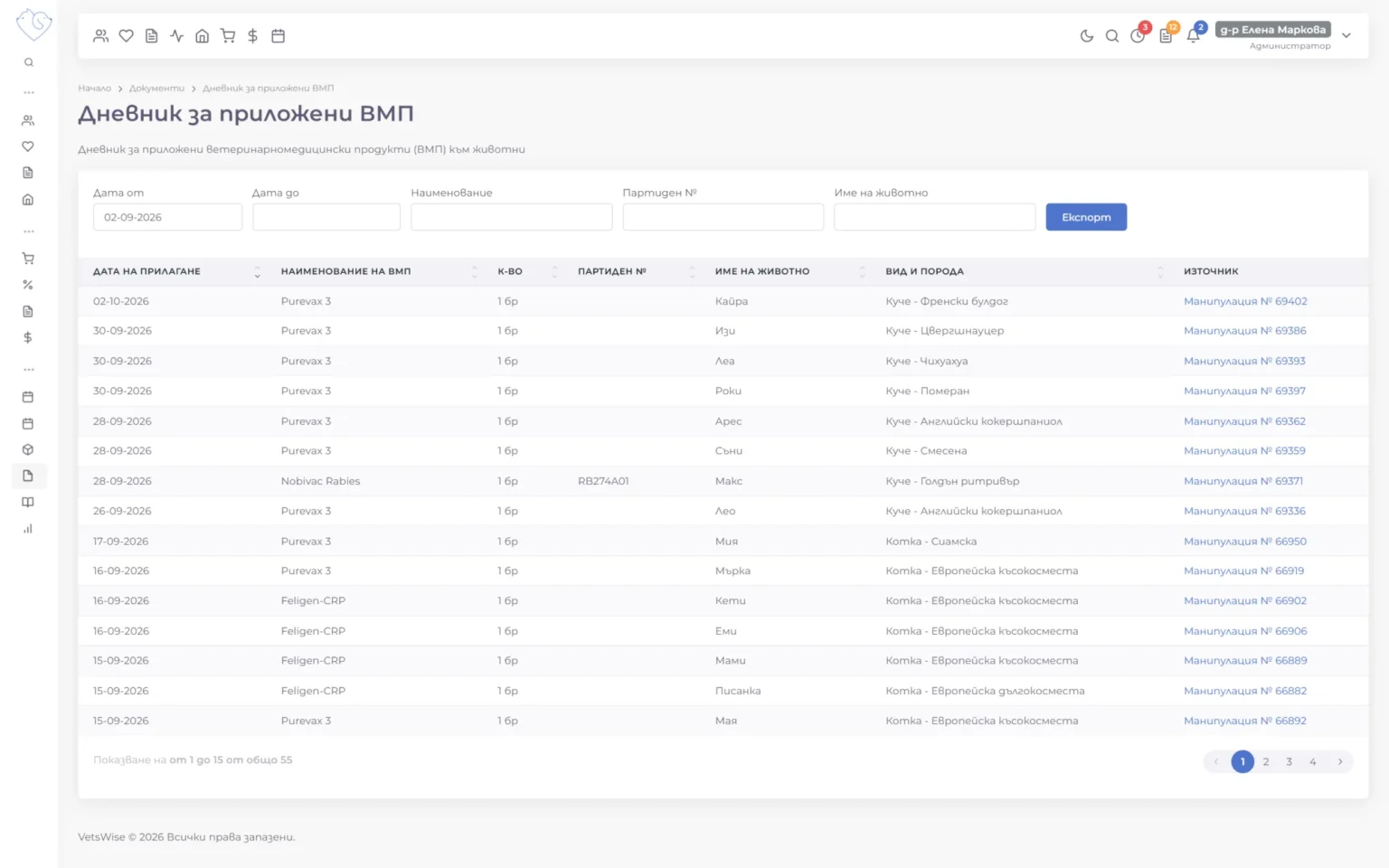Image resolution: width=1389 pixels, height=868 pixels.
Task: Click the heart icon in top toolbar
Action: [x=127, y=36]
